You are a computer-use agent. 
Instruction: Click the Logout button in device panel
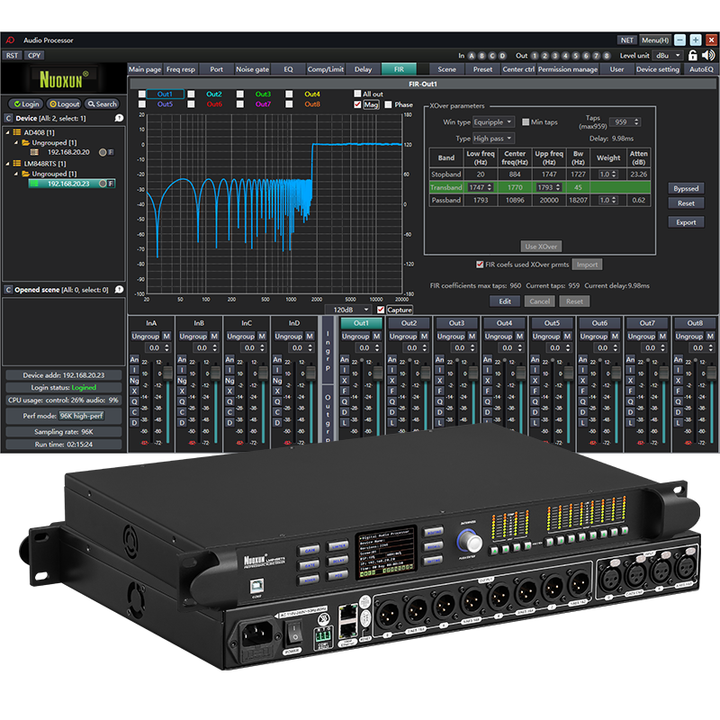pos(63,104)
